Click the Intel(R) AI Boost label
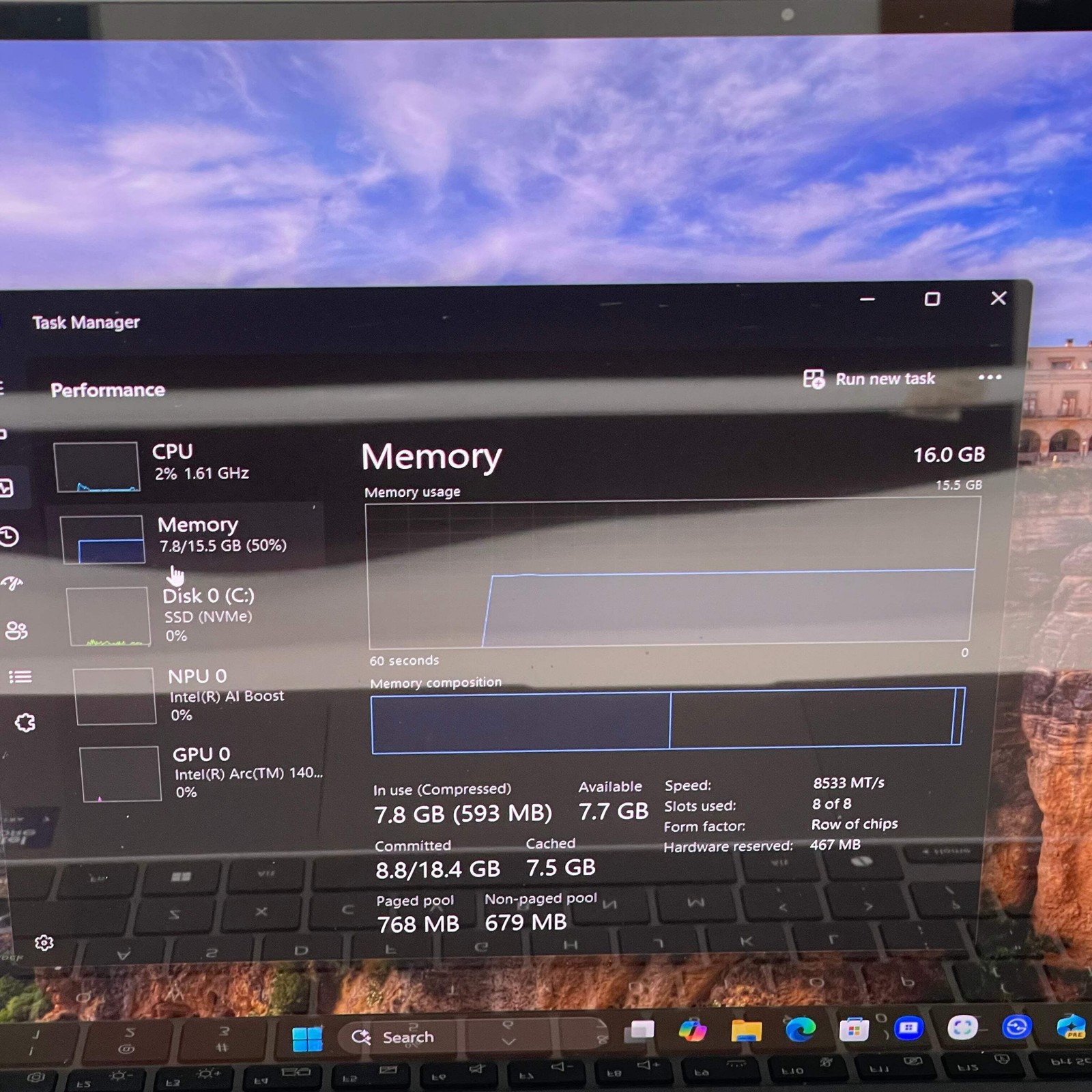This screenshot has width=1092, height=1092. pos(227,696)
